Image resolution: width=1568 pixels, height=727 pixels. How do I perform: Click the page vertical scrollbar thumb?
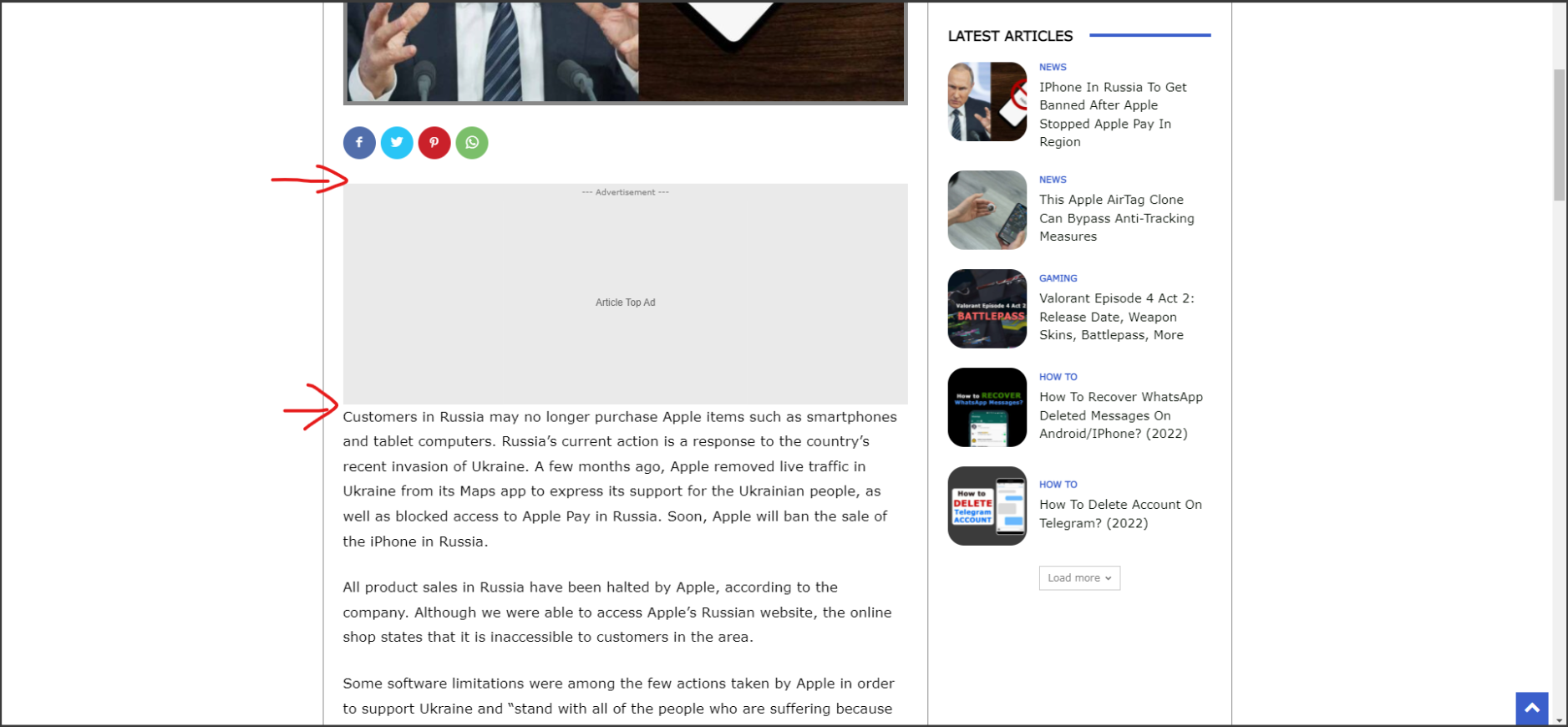click(1559, 135)
